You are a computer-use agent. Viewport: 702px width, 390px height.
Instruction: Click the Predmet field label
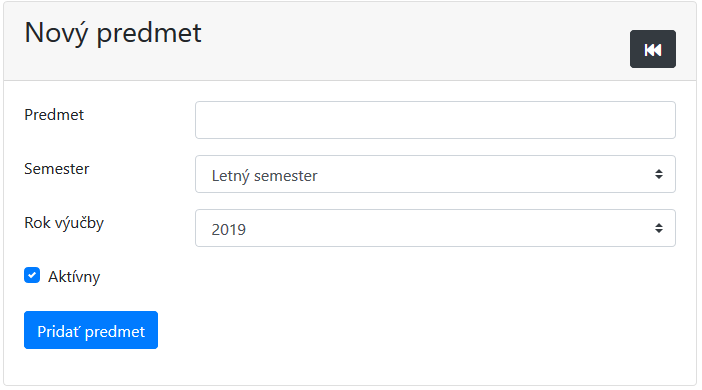(x=54, y=115)
